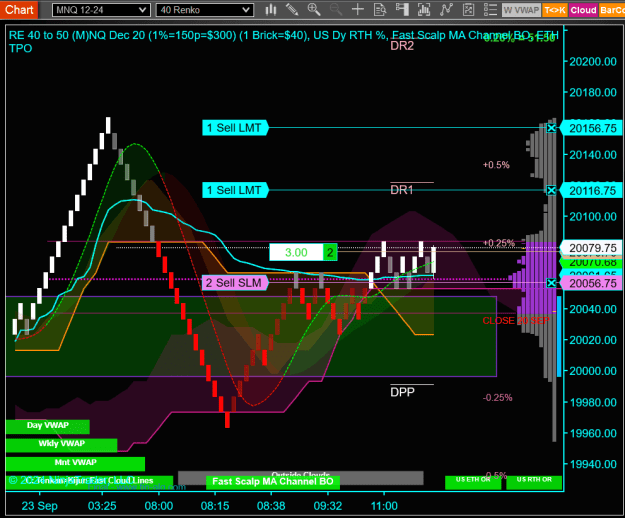This screenshot has width=625, height=518.
Task: Cancel the 20156.75 sell limit order X
Action: [x=551, y=128]
